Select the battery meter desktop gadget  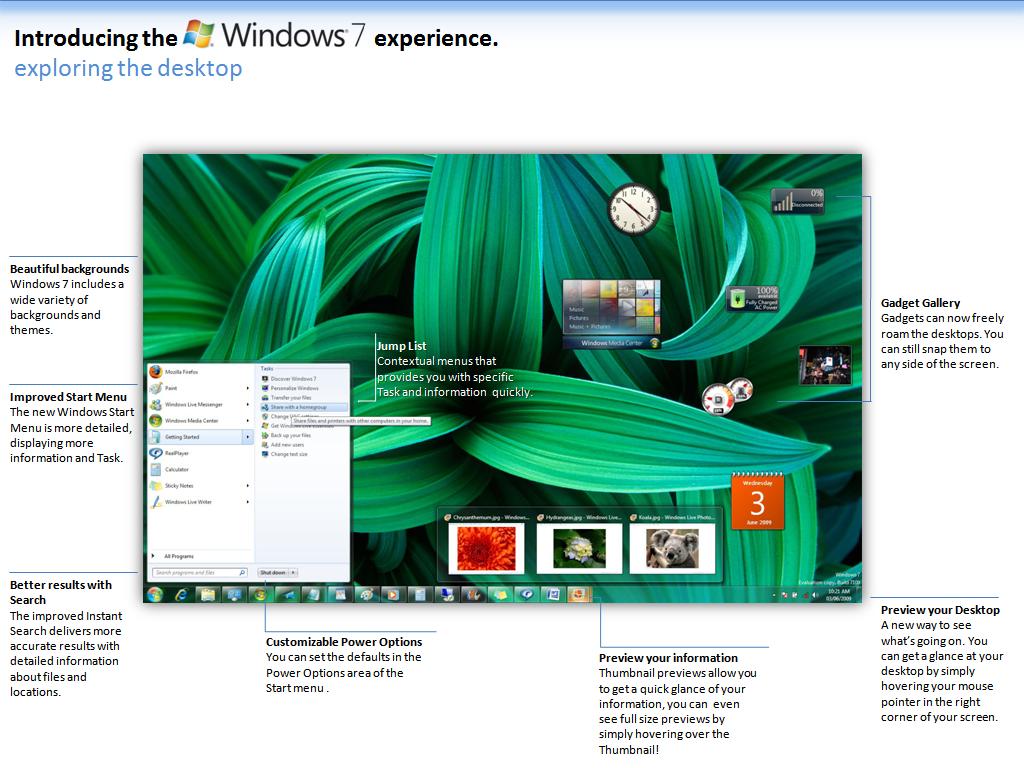[753, 298]
